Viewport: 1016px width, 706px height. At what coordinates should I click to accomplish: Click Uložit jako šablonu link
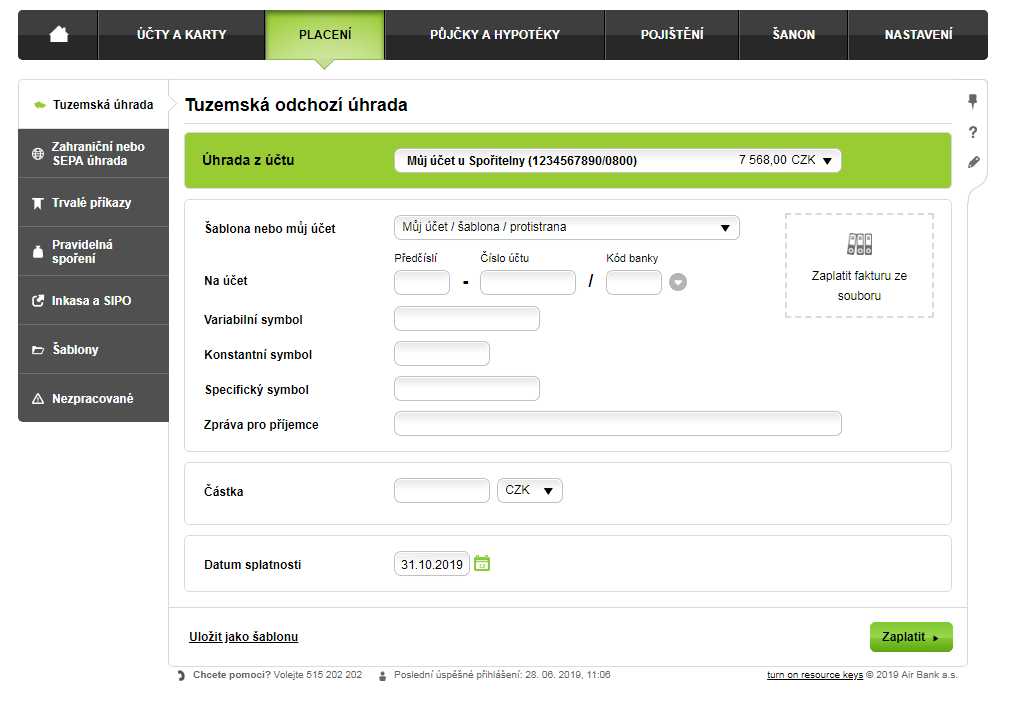tap(243, 637)
